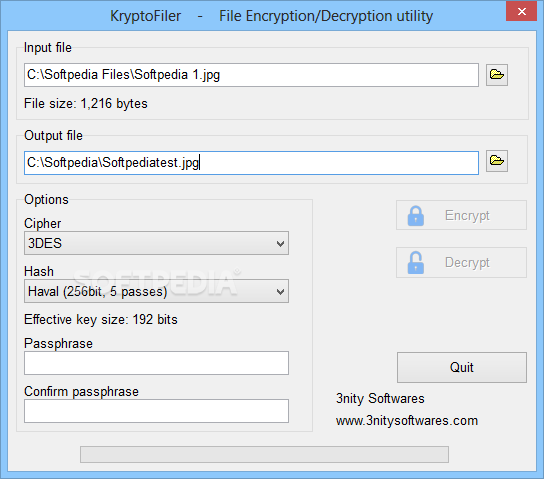Click the Quit button
Screen dimensions: 544x479
[x=461, y=367]
